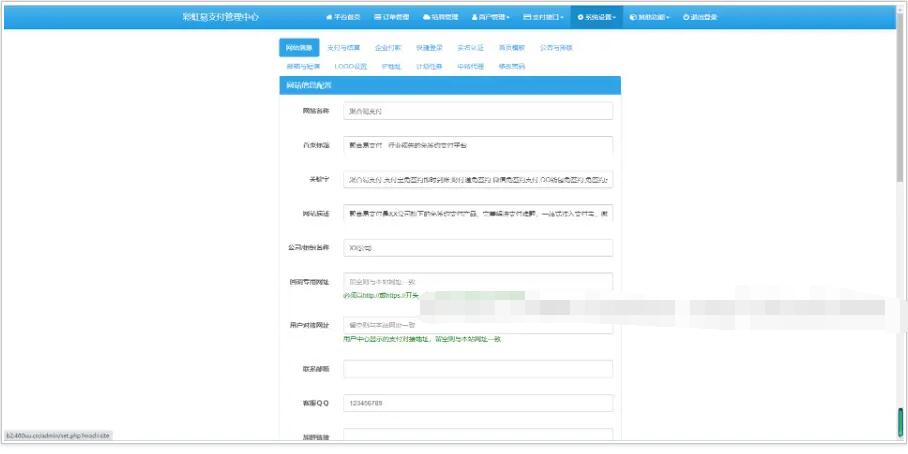Click the 网站信息配置 panel header
The height and width of the screenshot is (454, 908).
pyautogui.click(x=450, y=85)
